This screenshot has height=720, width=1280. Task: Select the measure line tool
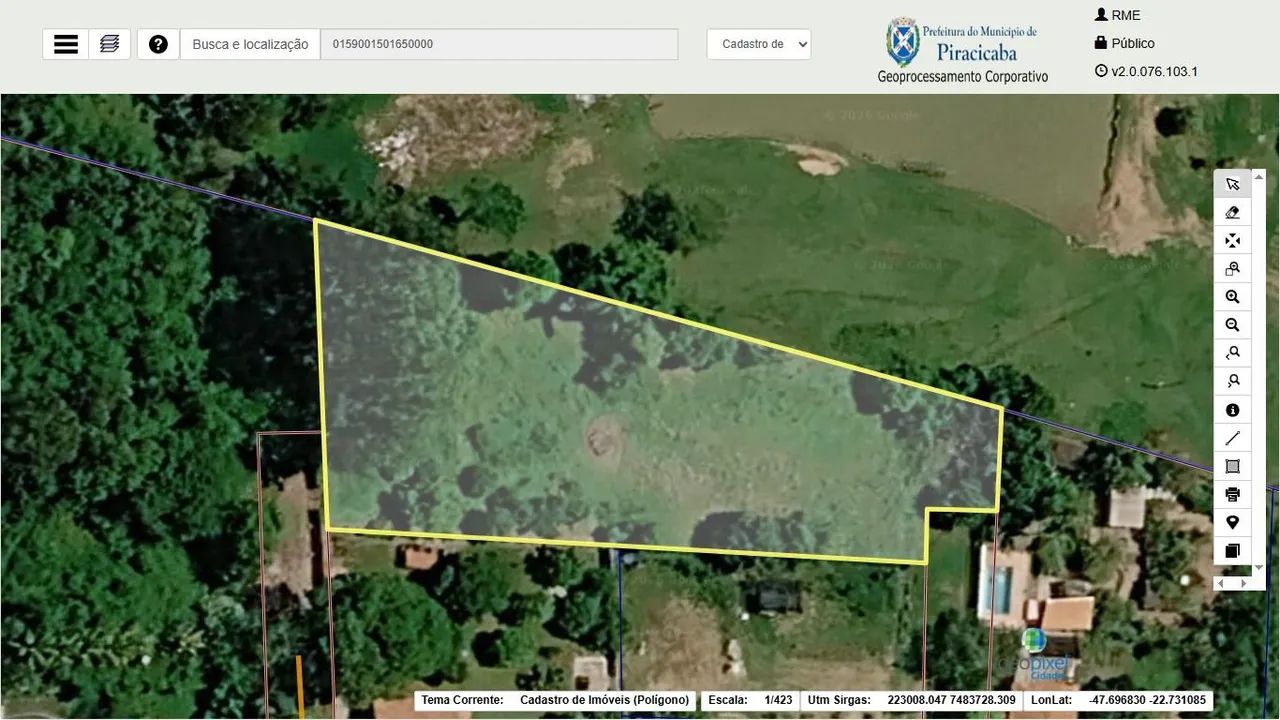[x=1232, y=438]
